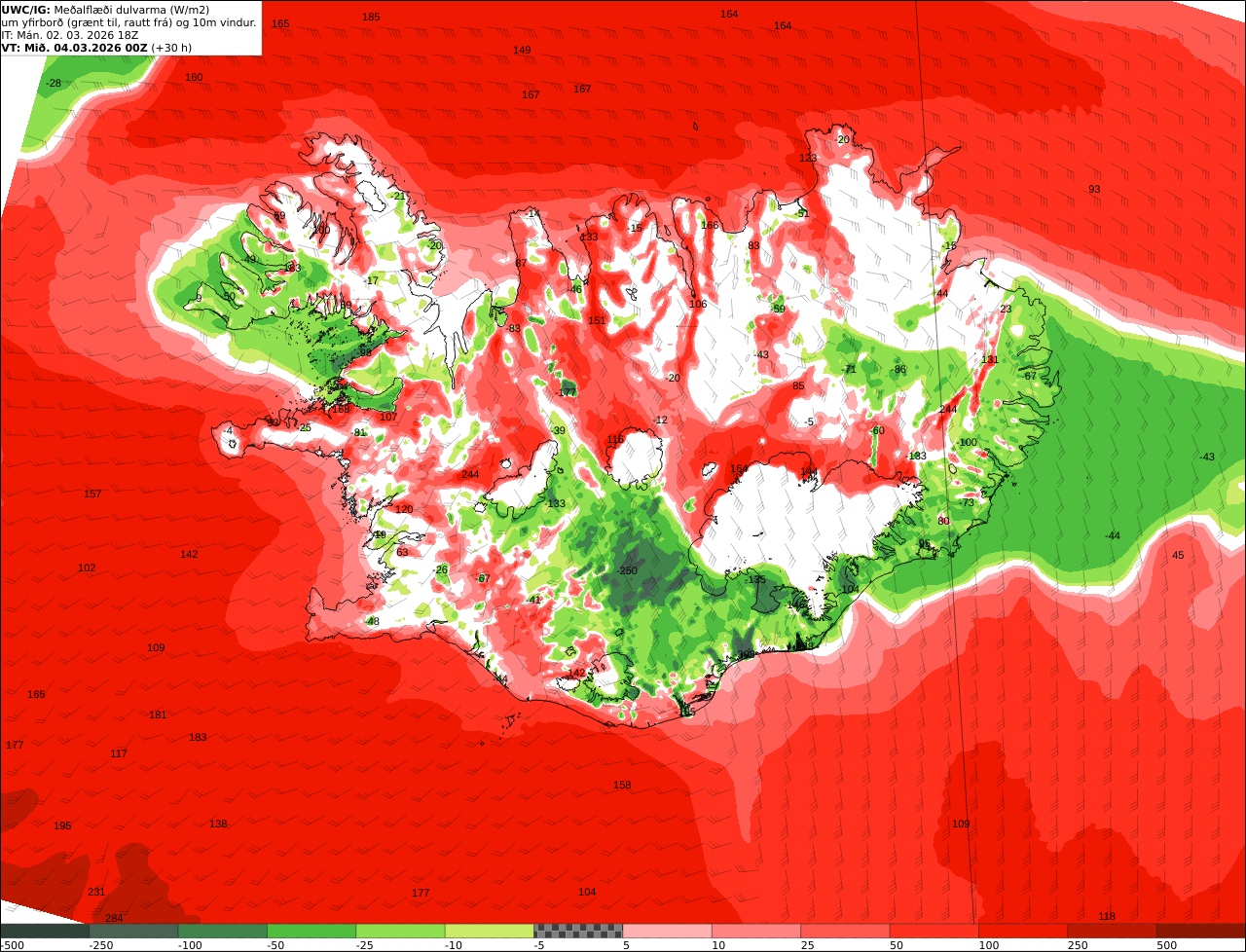Click the '157' flux value

tap(92, 494)
